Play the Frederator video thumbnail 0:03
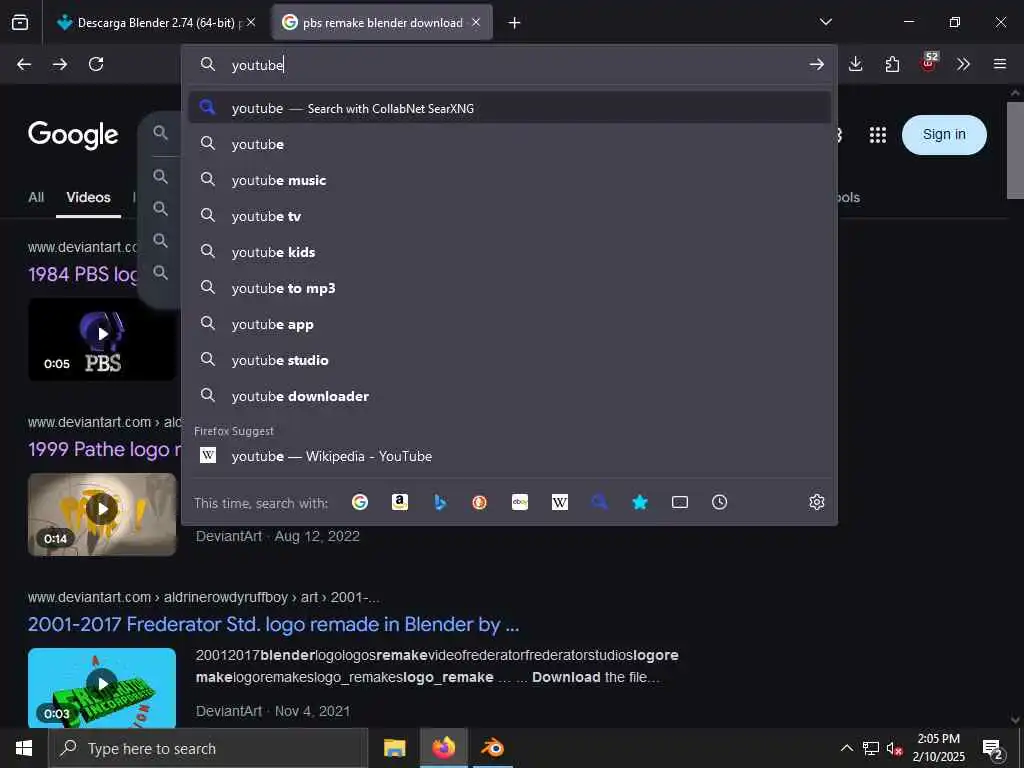The image size is (1024, 768). [x=102, y=688]
